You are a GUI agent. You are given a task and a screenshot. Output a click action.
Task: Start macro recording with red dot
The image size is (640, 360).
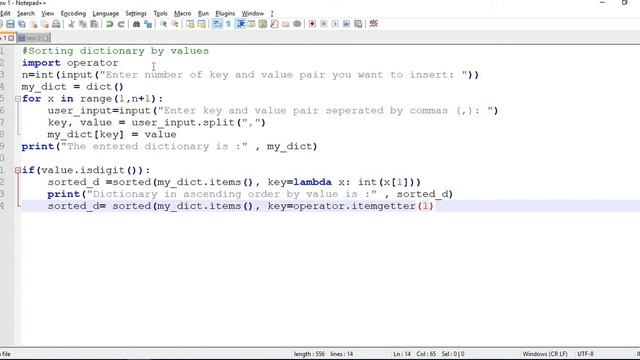click(x=312, y=24)
